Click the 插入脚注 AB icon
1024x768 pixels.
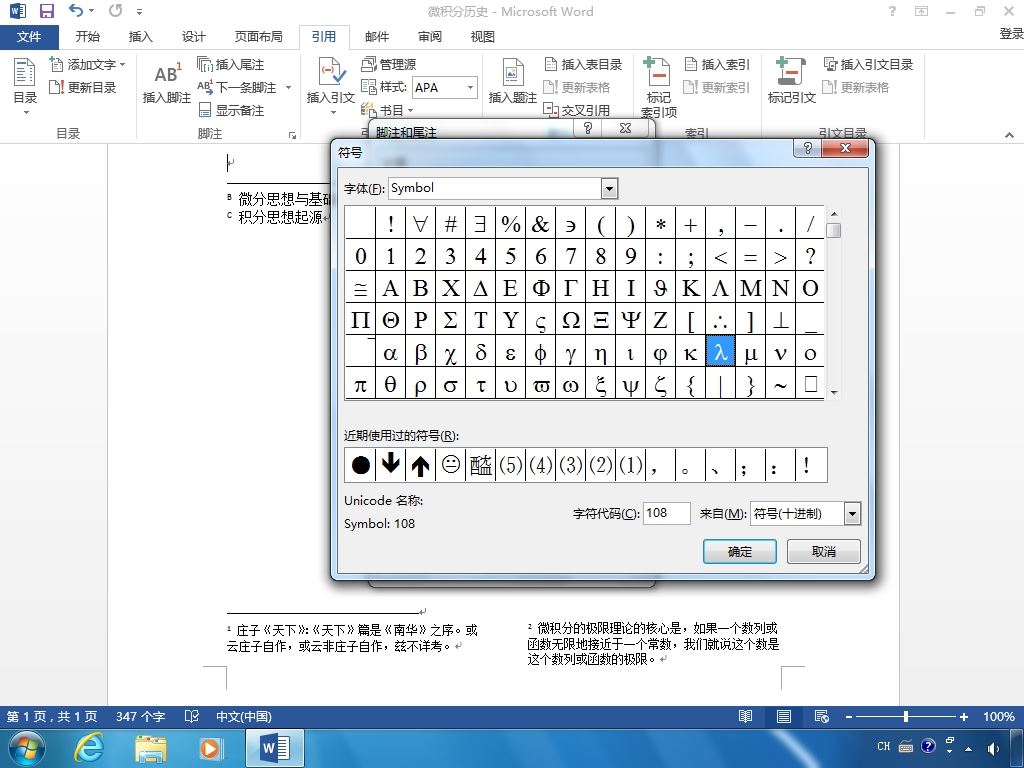tap(167, 82)
